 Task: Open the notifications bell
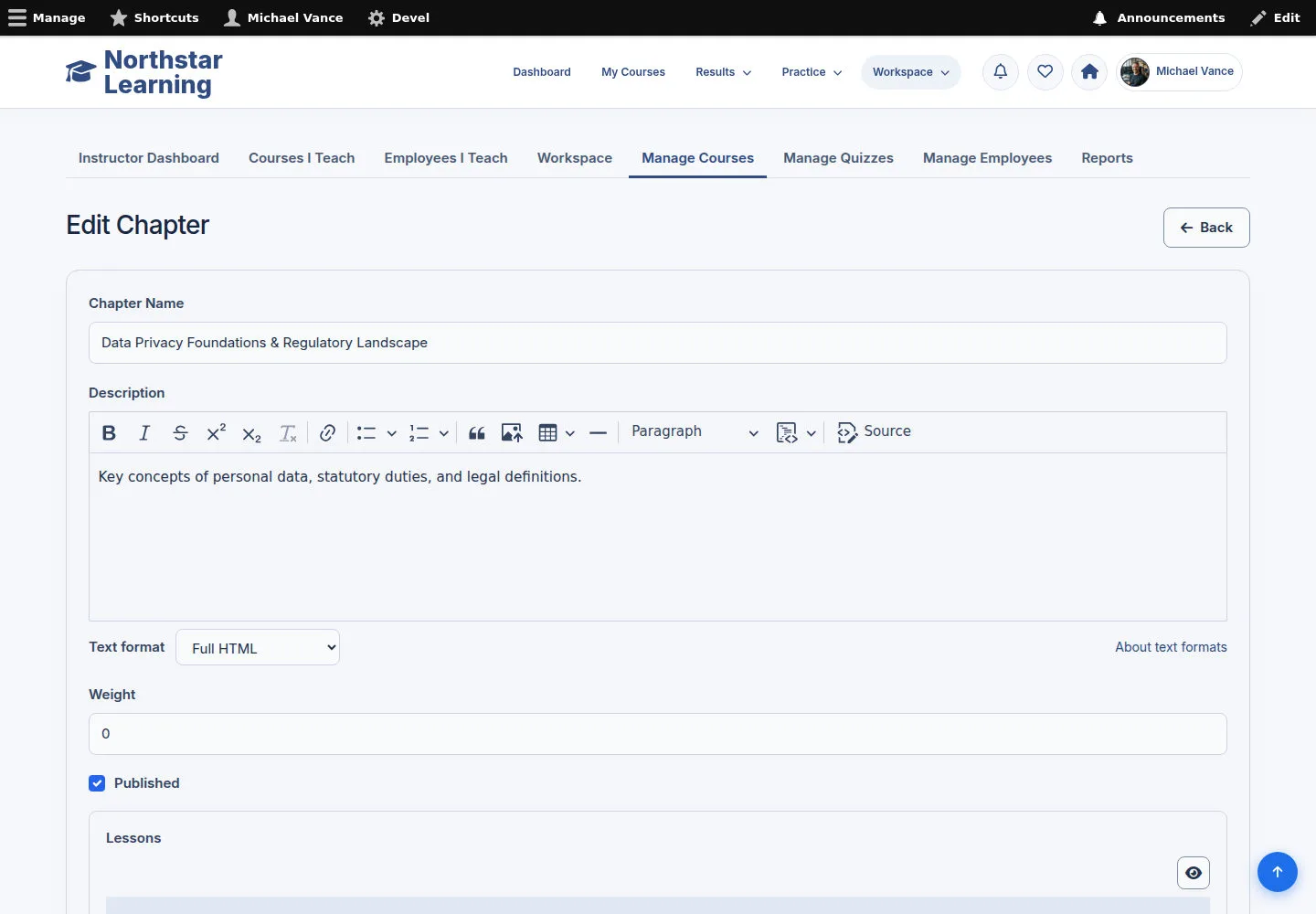coord(1001,71)
